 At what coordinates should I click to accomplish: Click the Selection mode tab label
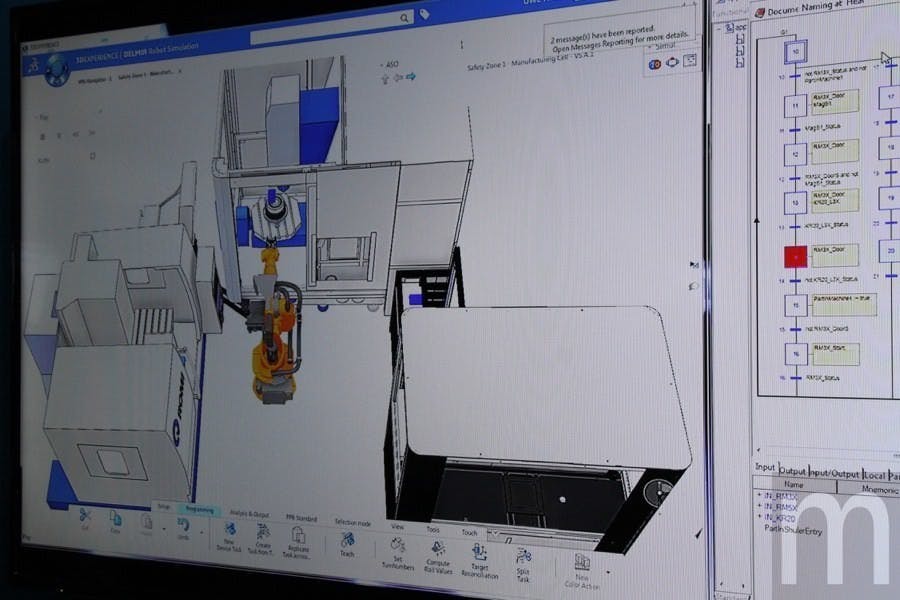352,522
